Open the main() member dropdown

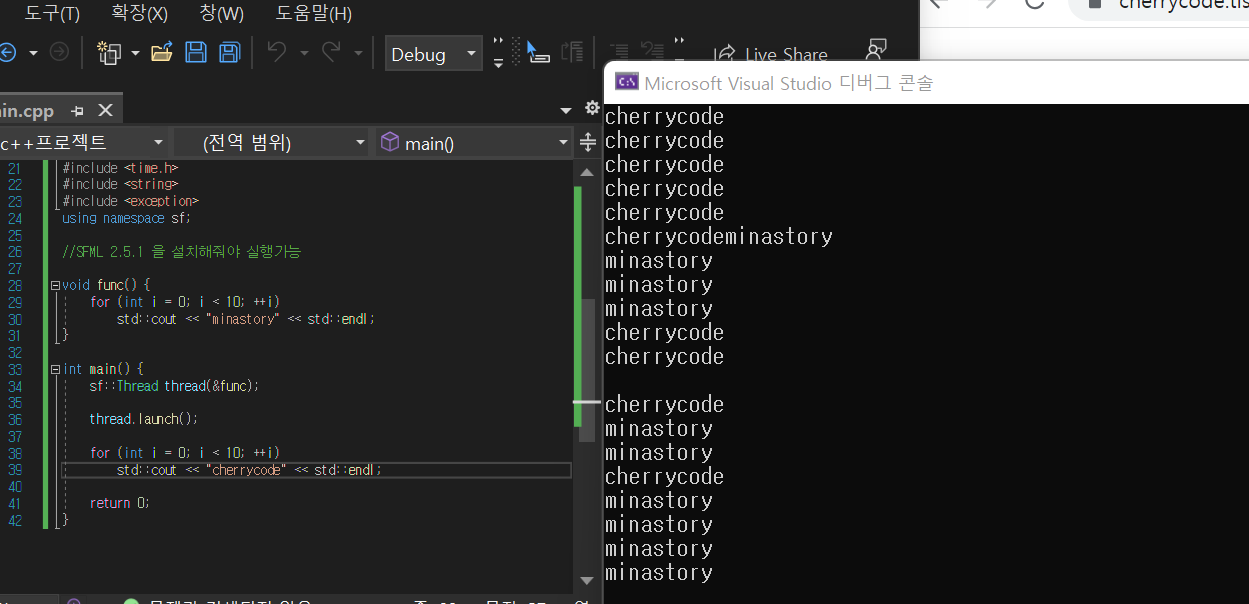475,143
